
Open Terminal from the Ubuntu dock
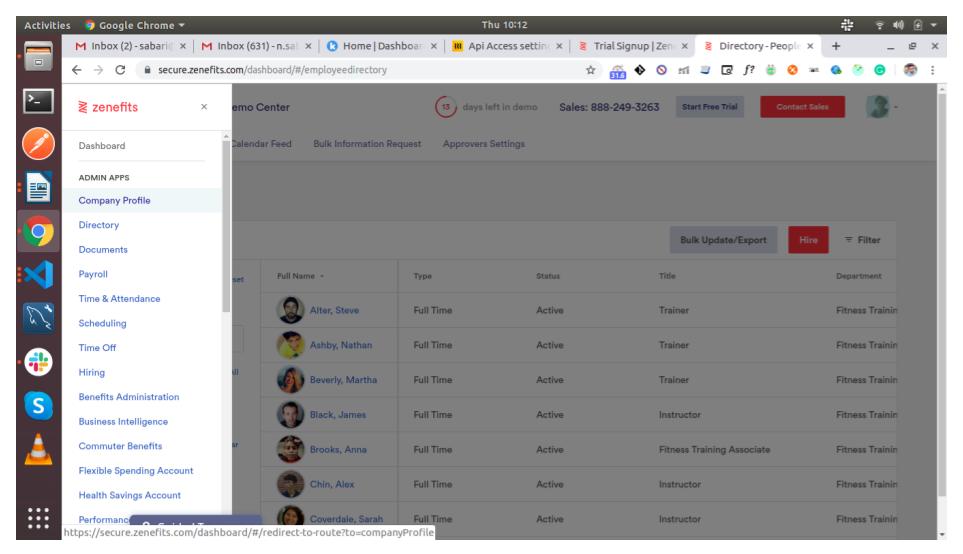tap(38, 101)
